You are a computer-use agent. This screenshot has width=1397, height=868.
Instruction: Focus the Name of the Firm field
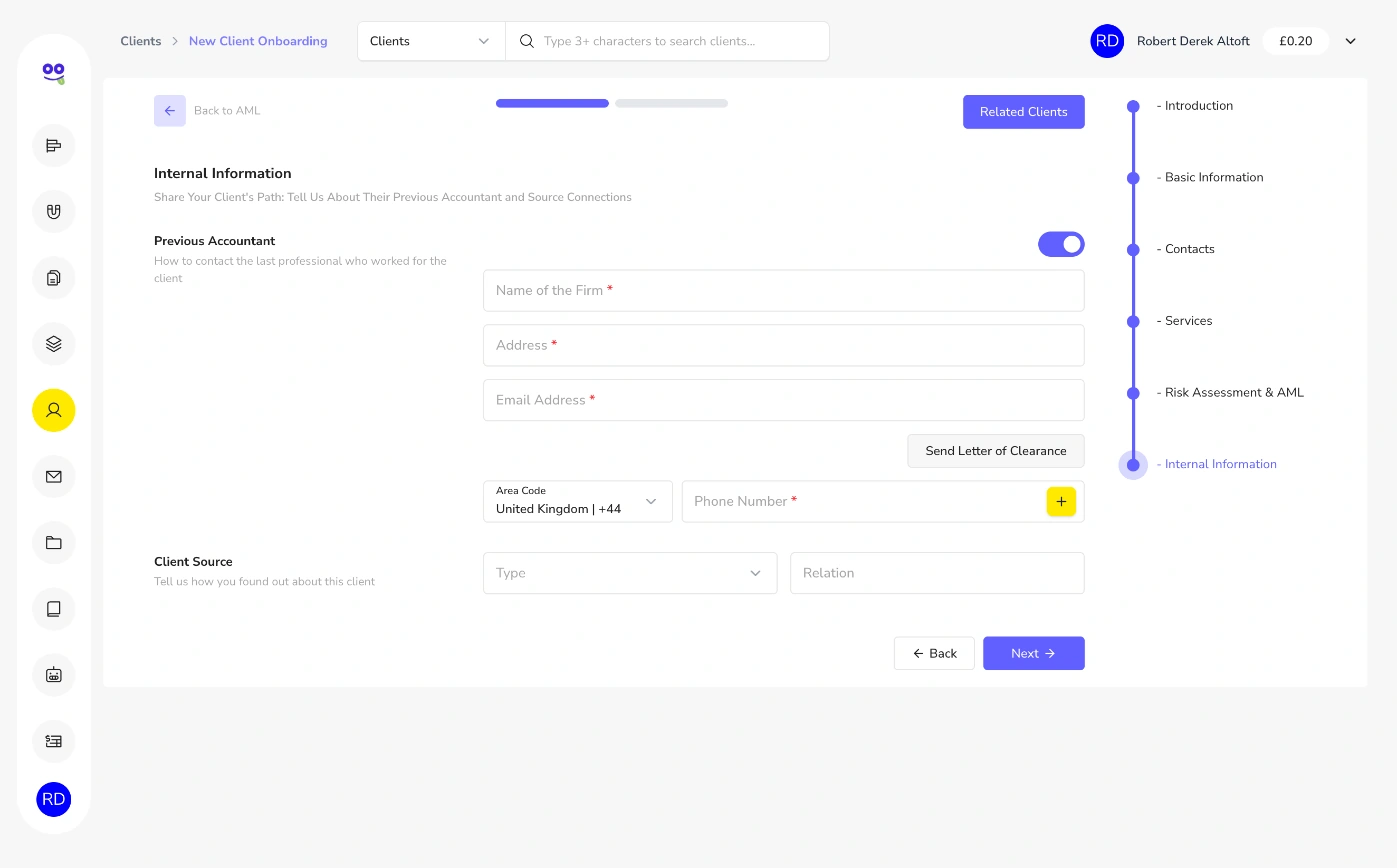click(784, 290)
